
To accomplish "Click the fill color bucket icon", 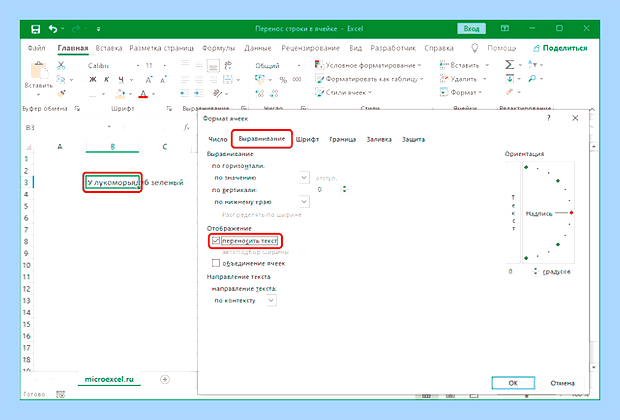I will point(120,94).
